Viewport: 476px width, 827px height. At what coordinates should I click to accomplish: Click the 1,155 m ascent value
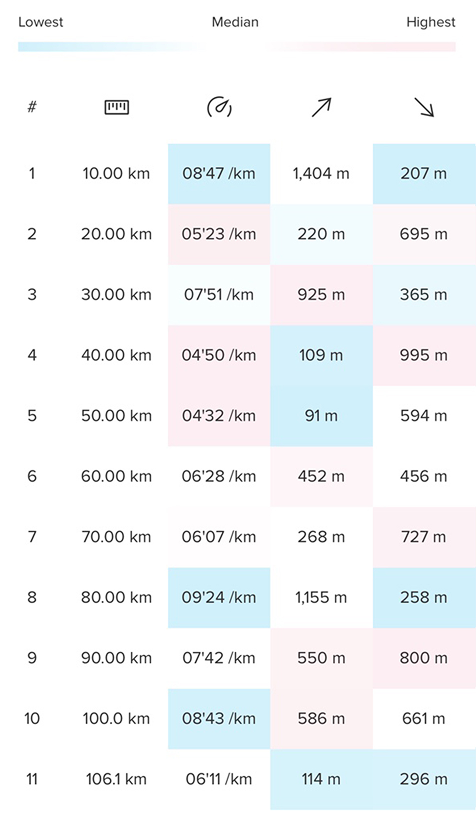(321, 598)
